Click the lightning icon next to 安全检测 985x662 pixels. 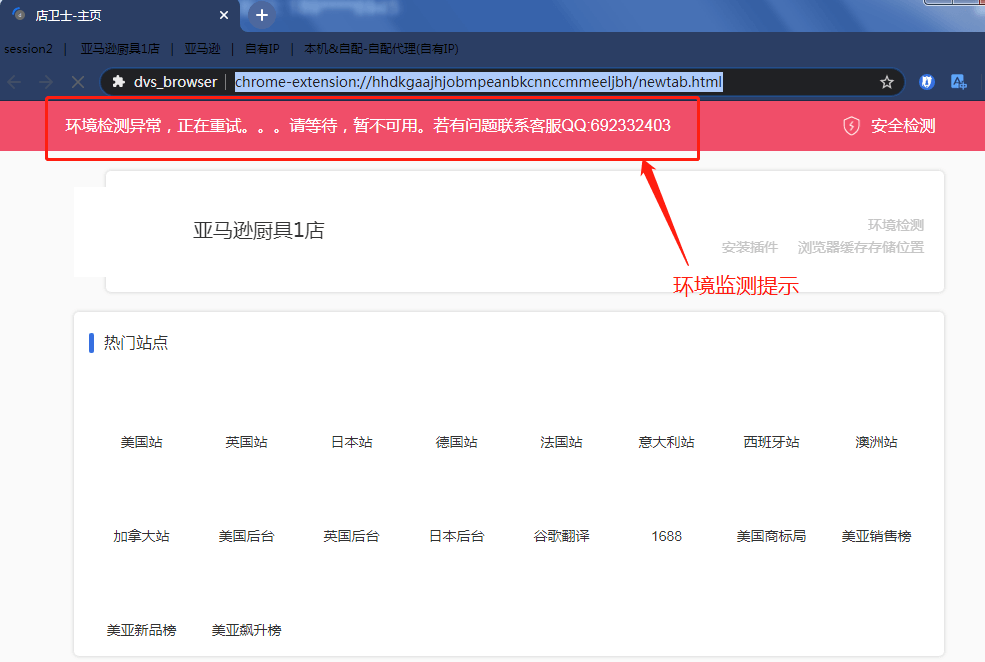(851, 126)
